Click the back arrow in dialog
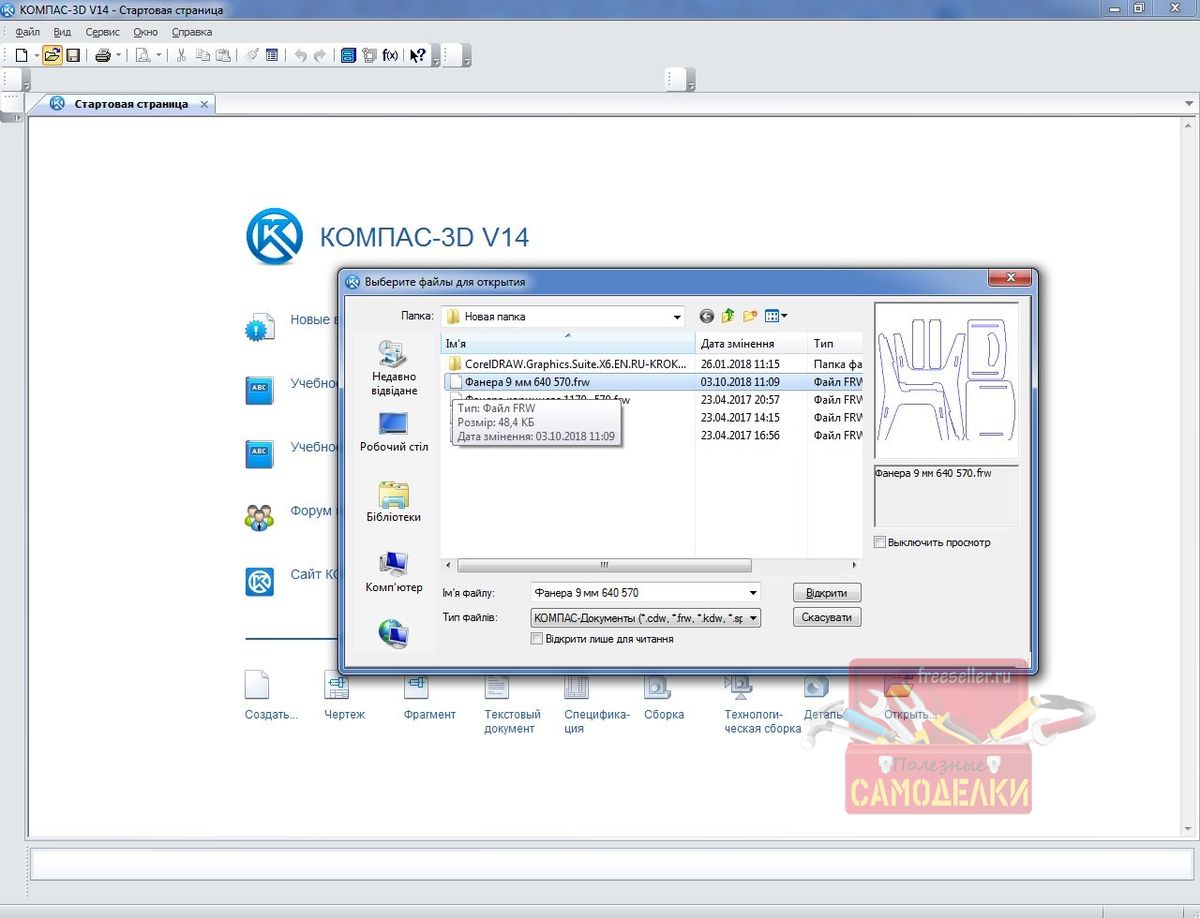The height and width of the screenshot is (918, 1200). coord(707,316)
